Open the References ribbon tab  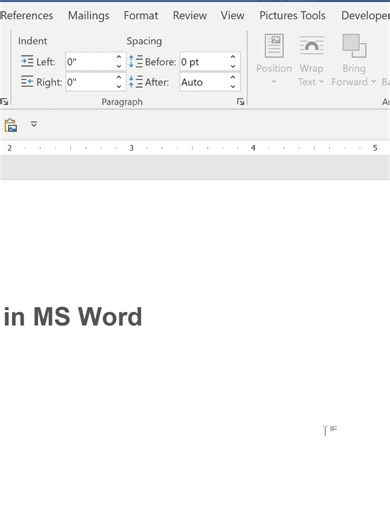click(27, 15)
